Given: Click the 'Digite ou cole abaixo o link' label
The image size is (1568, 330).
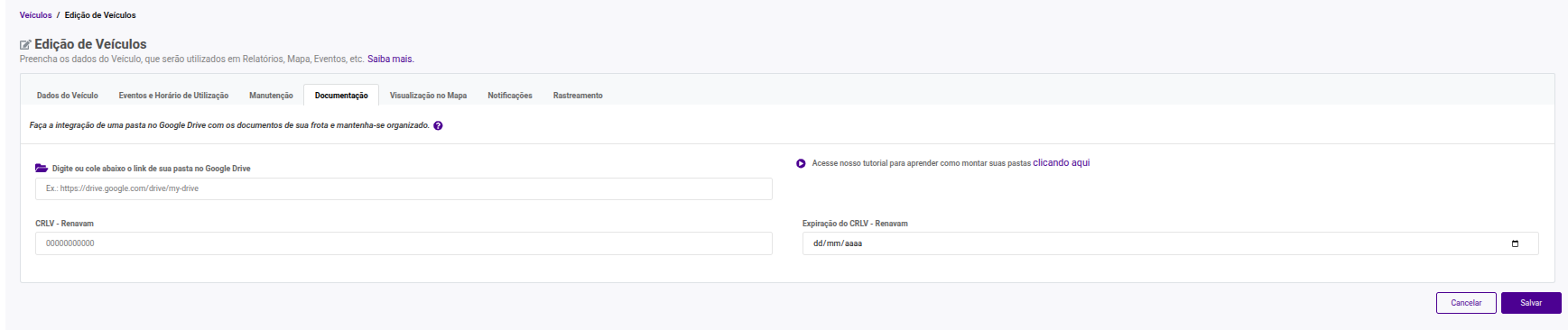Looking at the screenshot, I should [152, 169].
